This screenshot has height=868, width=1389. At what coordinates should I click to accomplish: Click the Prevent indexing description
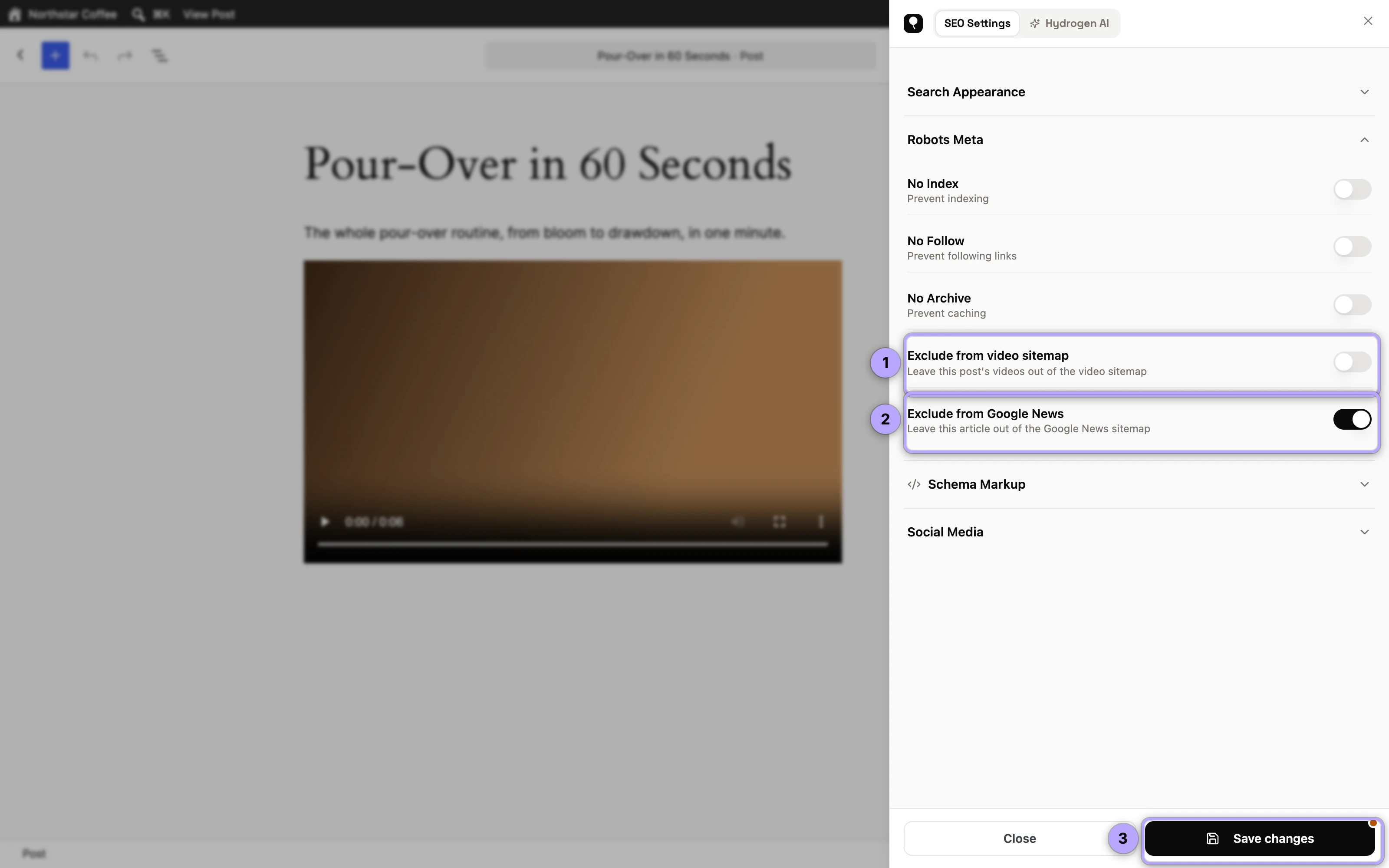(948, 199)
